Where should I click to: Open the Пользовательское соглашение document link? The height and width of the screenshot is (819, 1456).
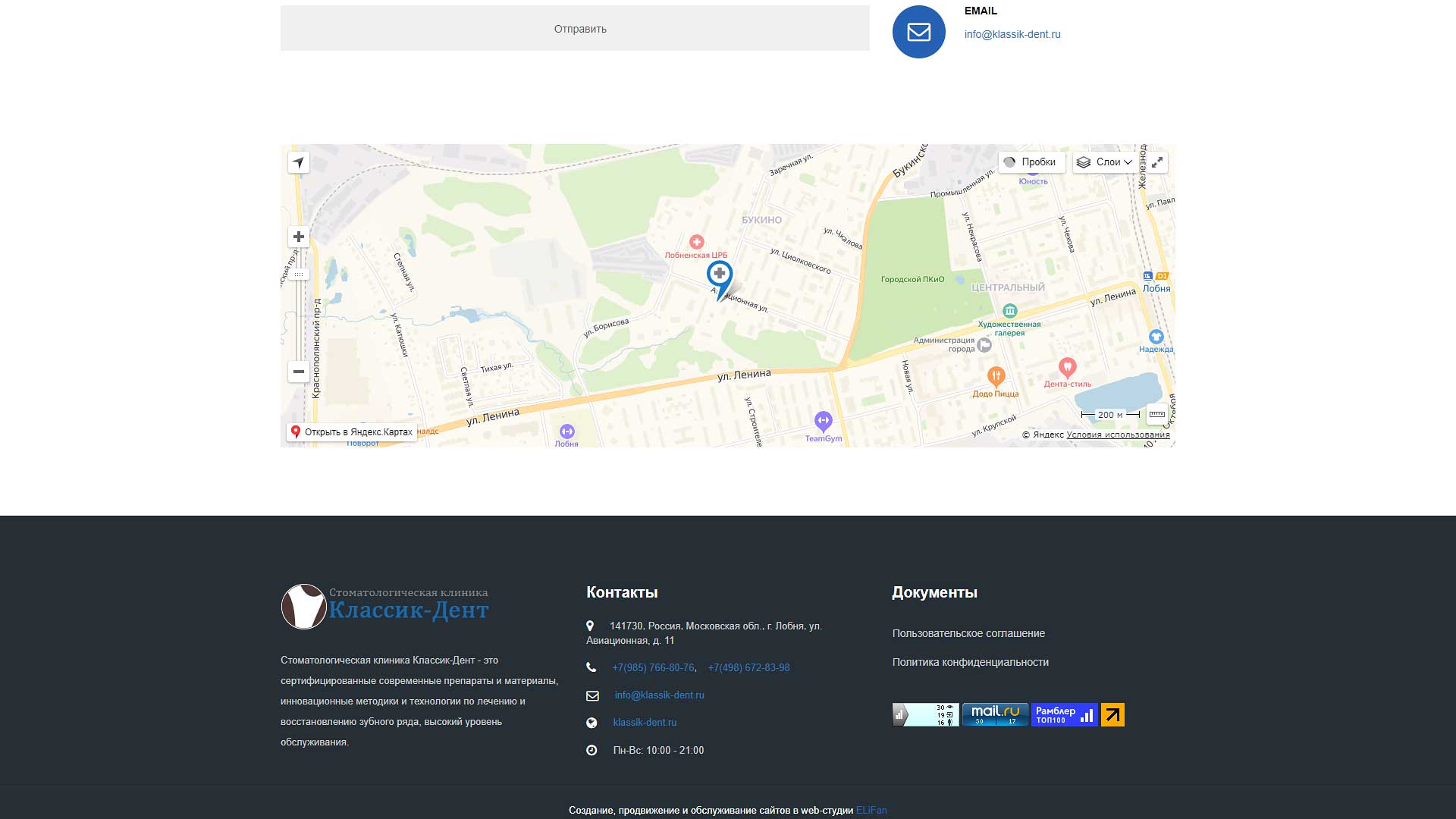tap(968, 633)
